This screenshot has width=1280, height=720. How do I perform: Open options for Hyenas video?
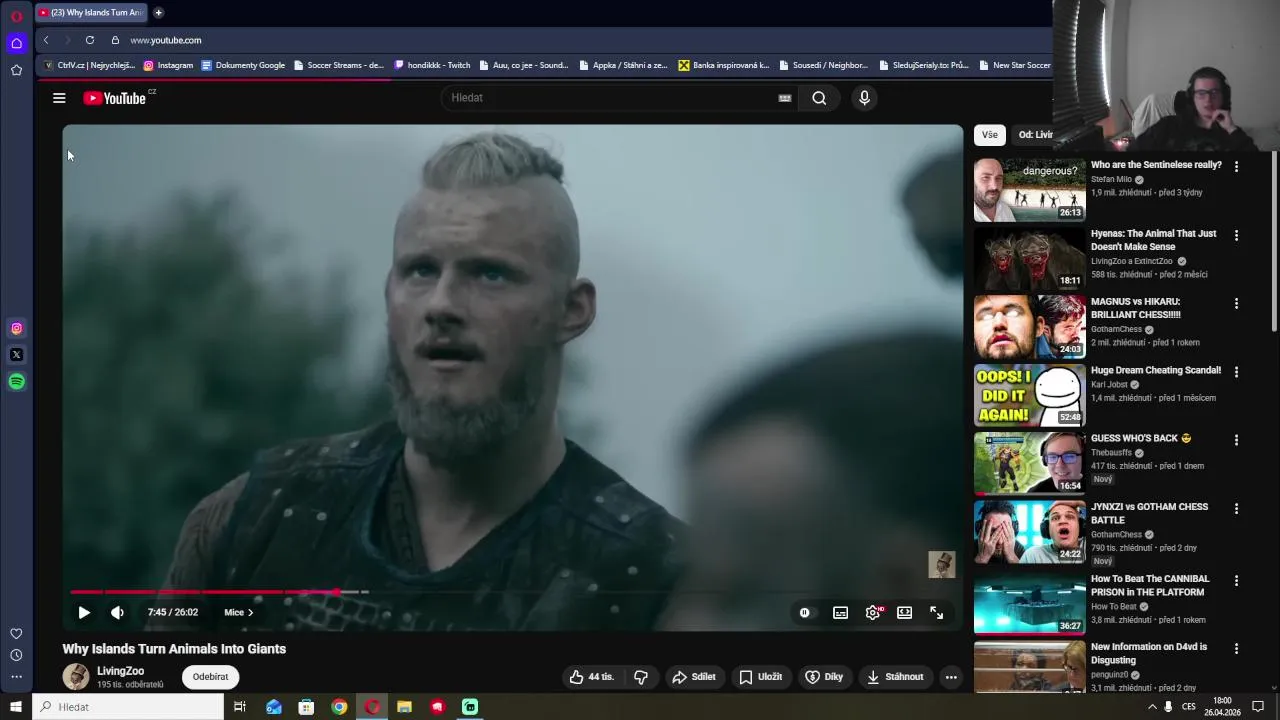pos(1236,235)
